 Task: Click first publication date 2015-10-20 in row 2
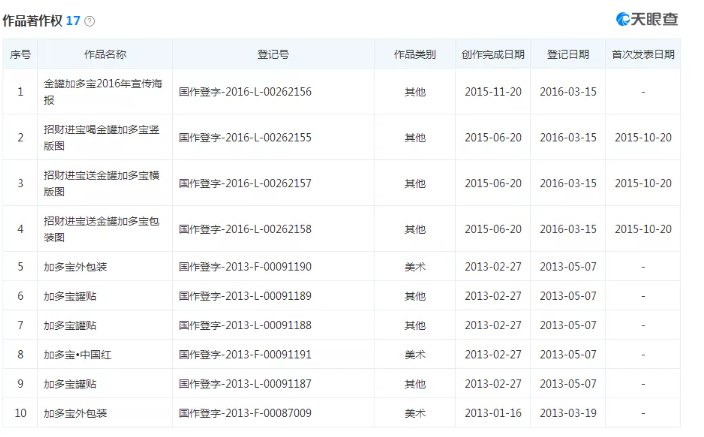point(643,137)
